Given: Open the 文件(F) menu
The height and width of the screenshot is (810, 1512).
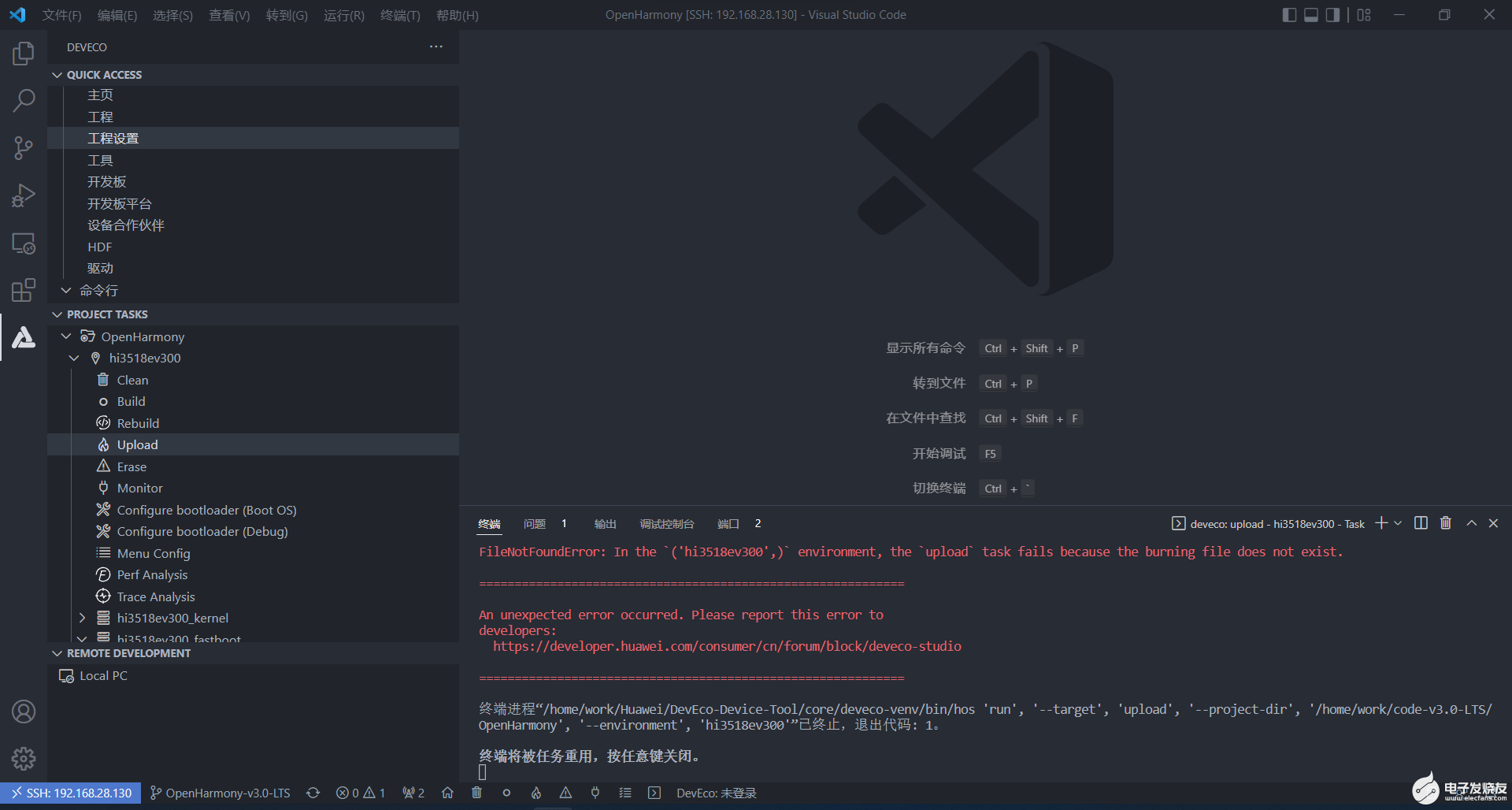Looking at the screenshot, I should [x=62, y=15].
